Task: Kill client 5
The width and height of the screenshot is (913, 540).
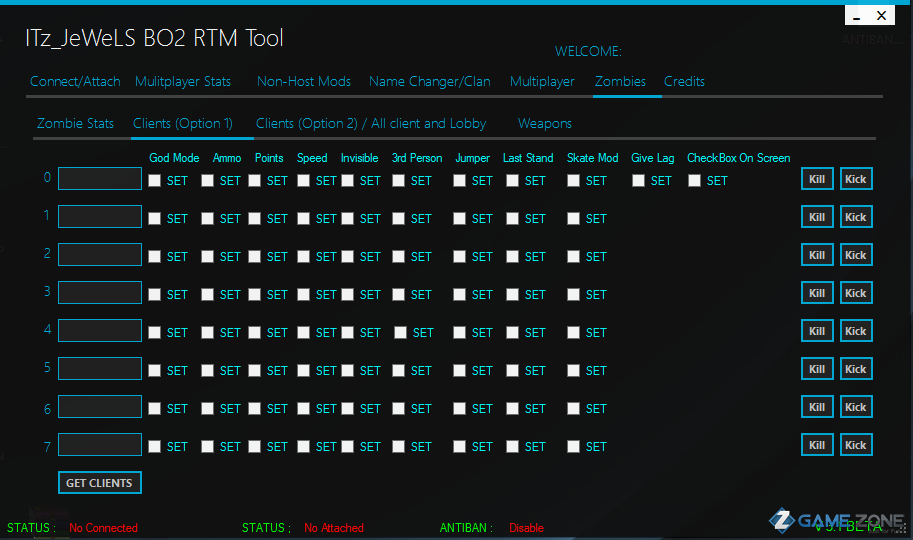Action: [x=817, y=369]
